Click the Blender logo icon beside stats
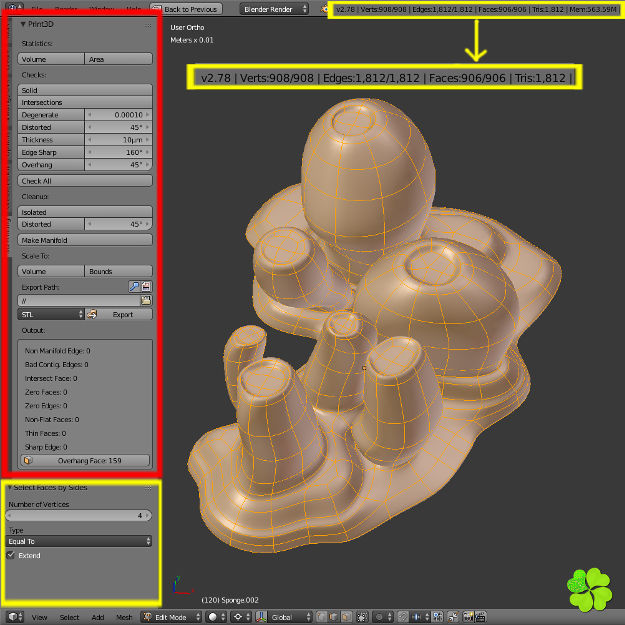The image size is (625, 625). coord(324,9)
